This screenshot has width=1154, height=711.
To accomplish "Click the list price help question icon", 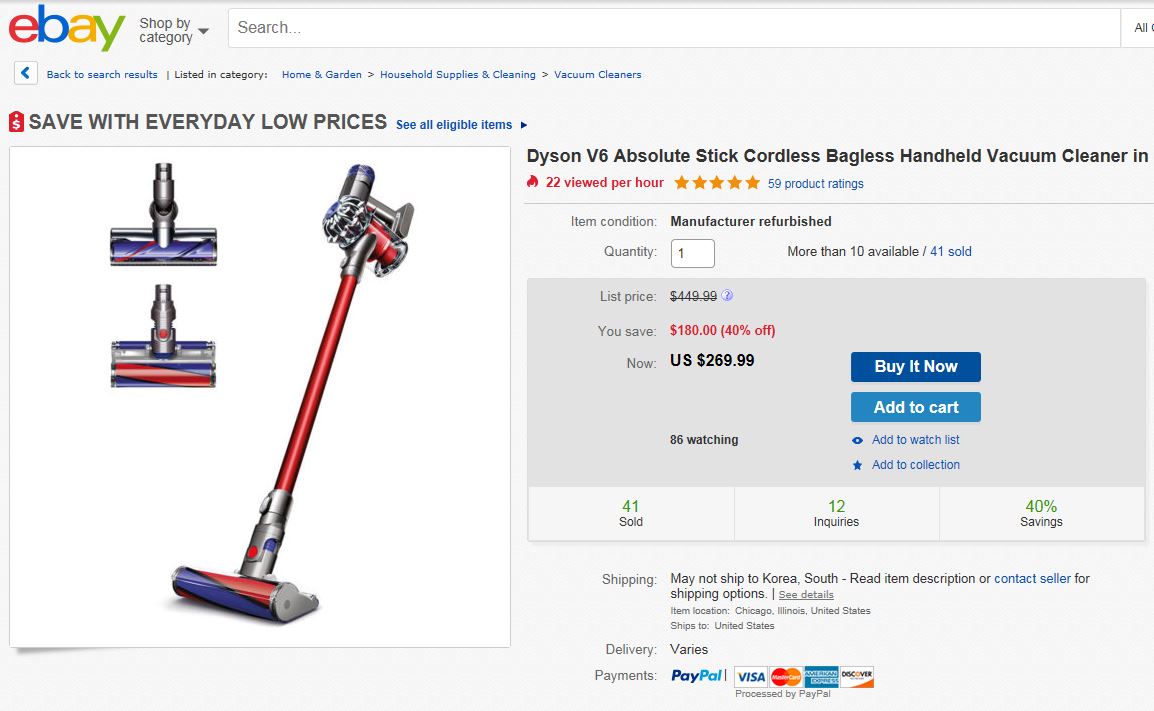I will 727,296.
